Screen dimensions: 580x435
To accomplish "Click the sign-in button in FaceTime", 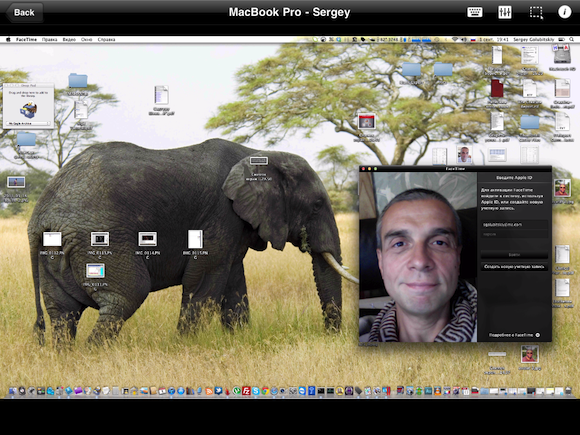I will pos(514,254).
